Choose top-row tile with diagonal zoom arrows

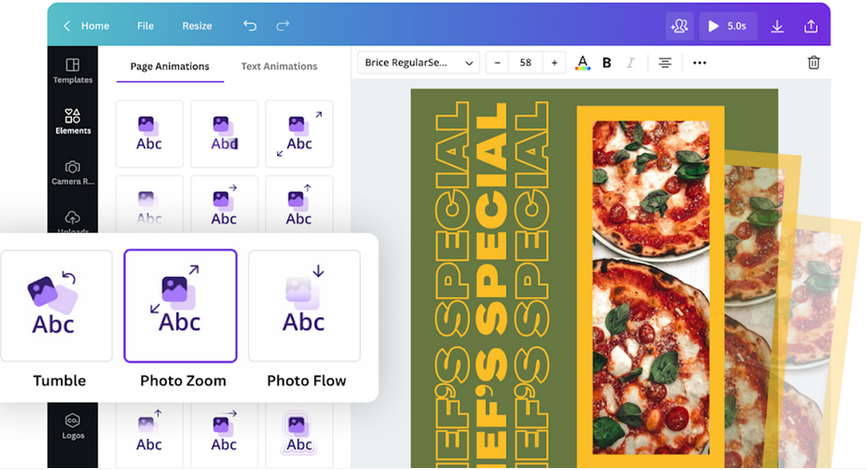pyautogui.click(x=299, y=134)
